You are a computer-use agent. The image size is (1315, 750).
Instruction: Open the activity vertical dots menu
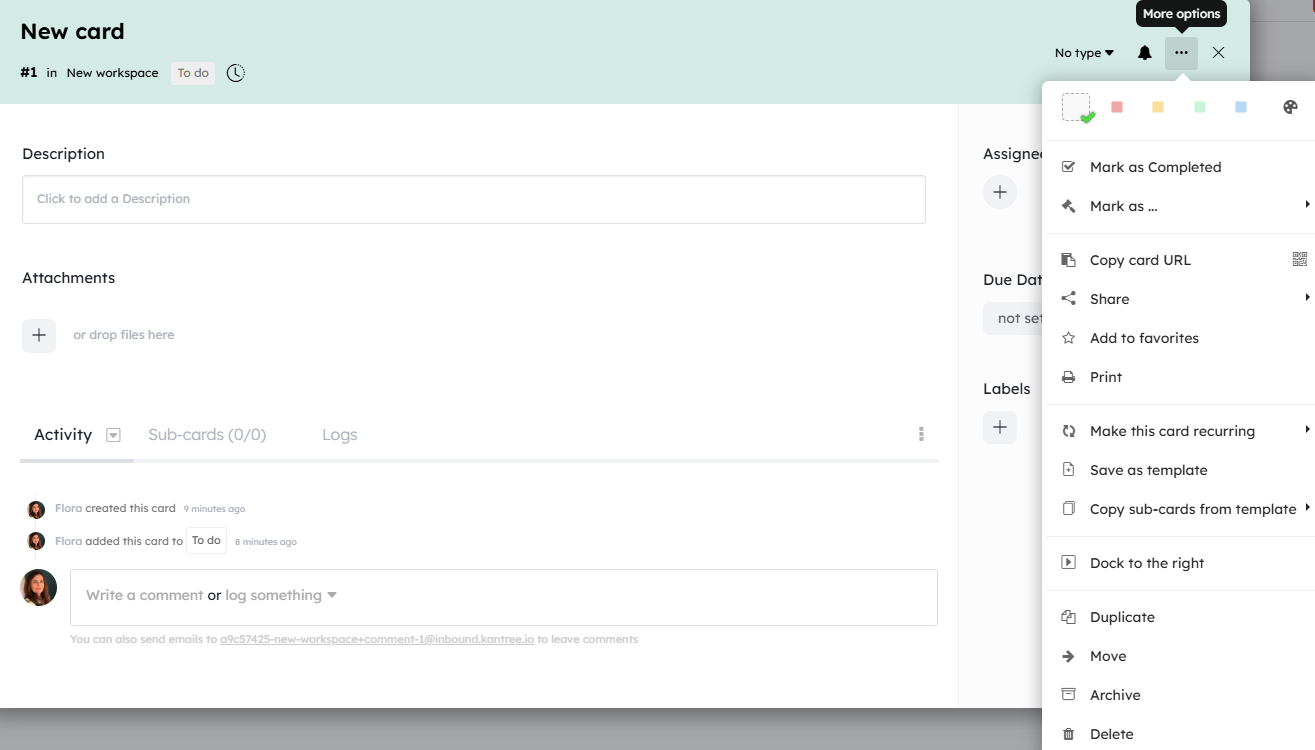click(921, 434)
